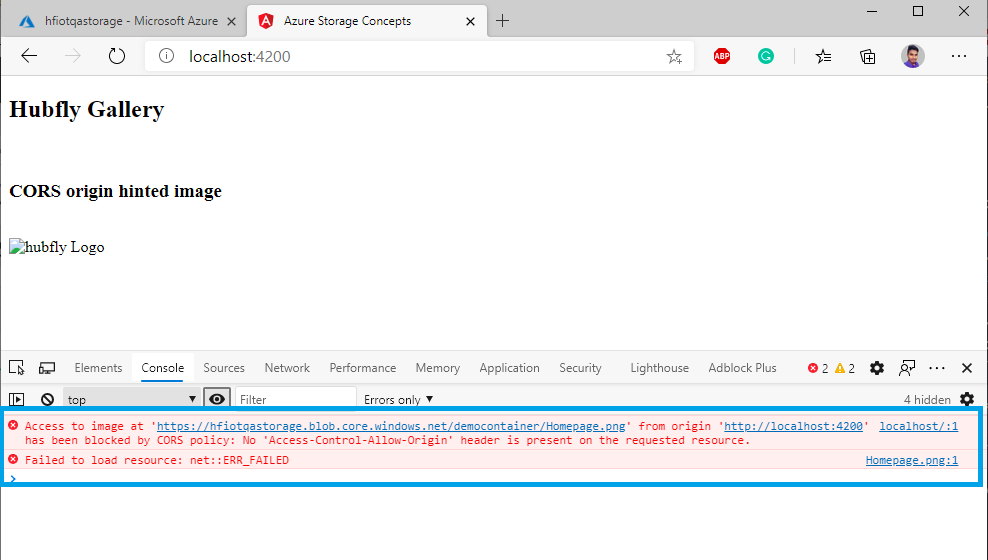Toggle the live expression eye icon
The image size is (988, 560).
(x=217, y=399)
